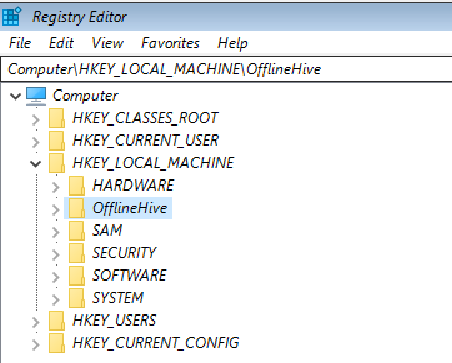Click the SYSTEM folder icon

(77, 298)
